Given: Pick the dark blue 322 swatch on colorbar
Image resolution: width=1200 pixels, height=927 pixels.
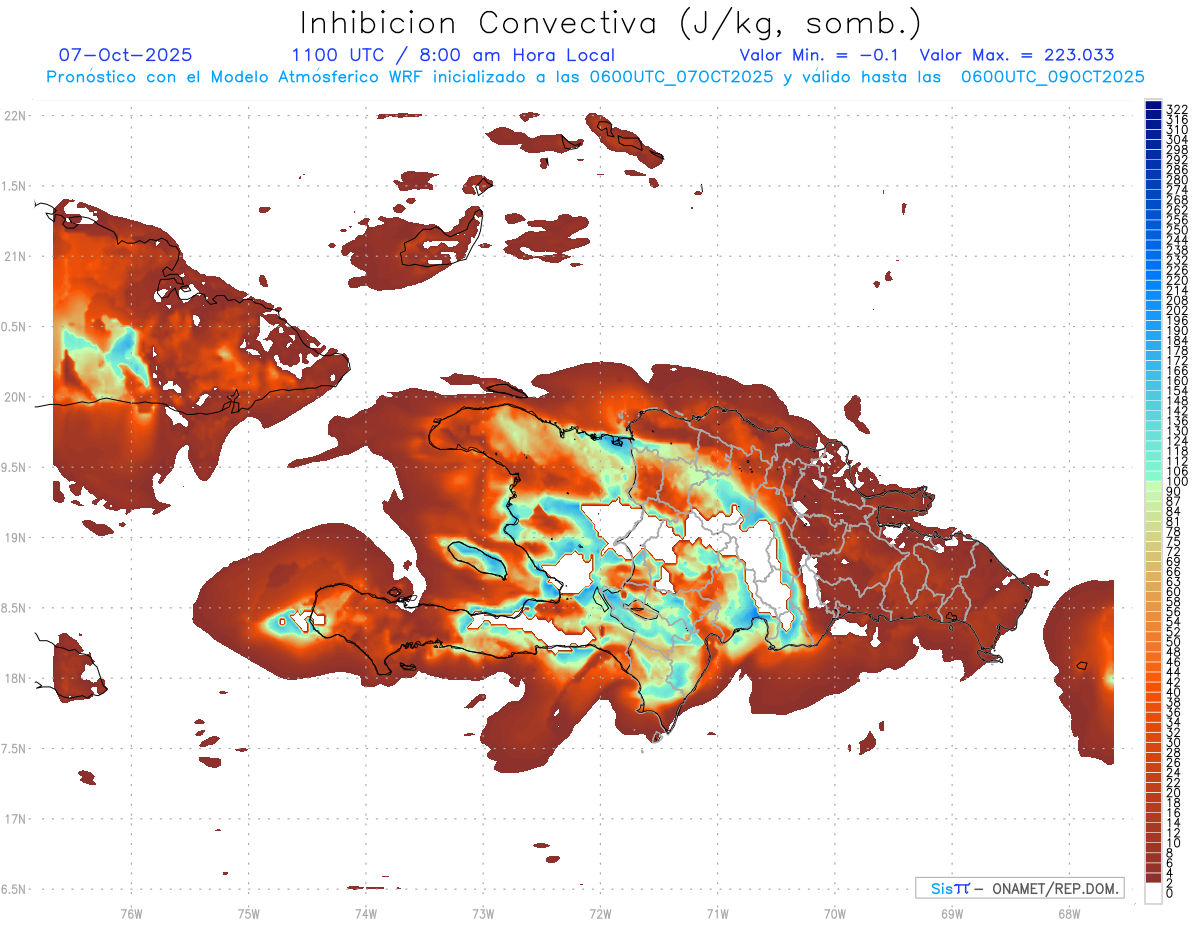Looking at the screenshot, I should [1154, 107].
